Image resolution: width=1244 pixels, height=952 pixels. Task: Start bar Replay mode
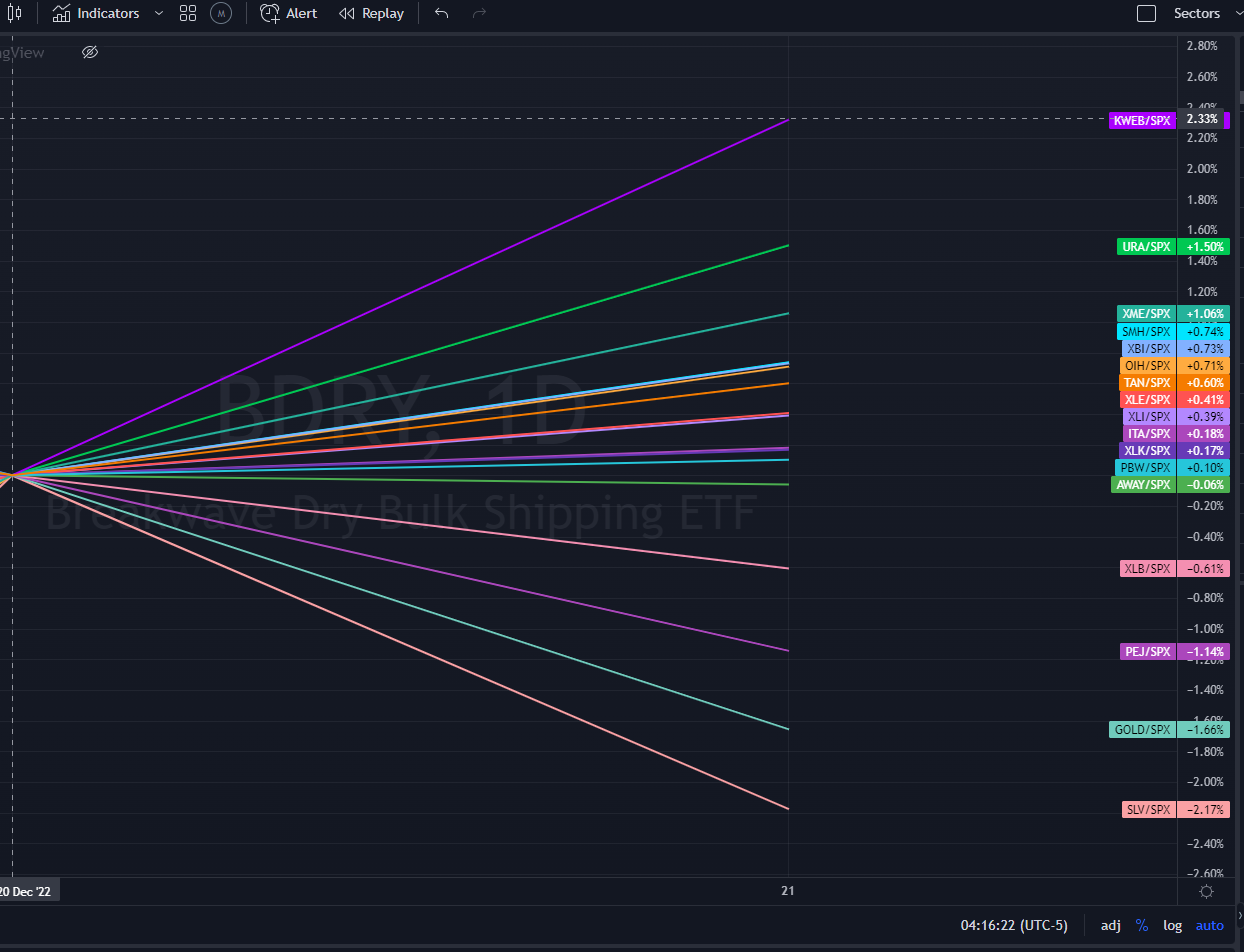371,13
